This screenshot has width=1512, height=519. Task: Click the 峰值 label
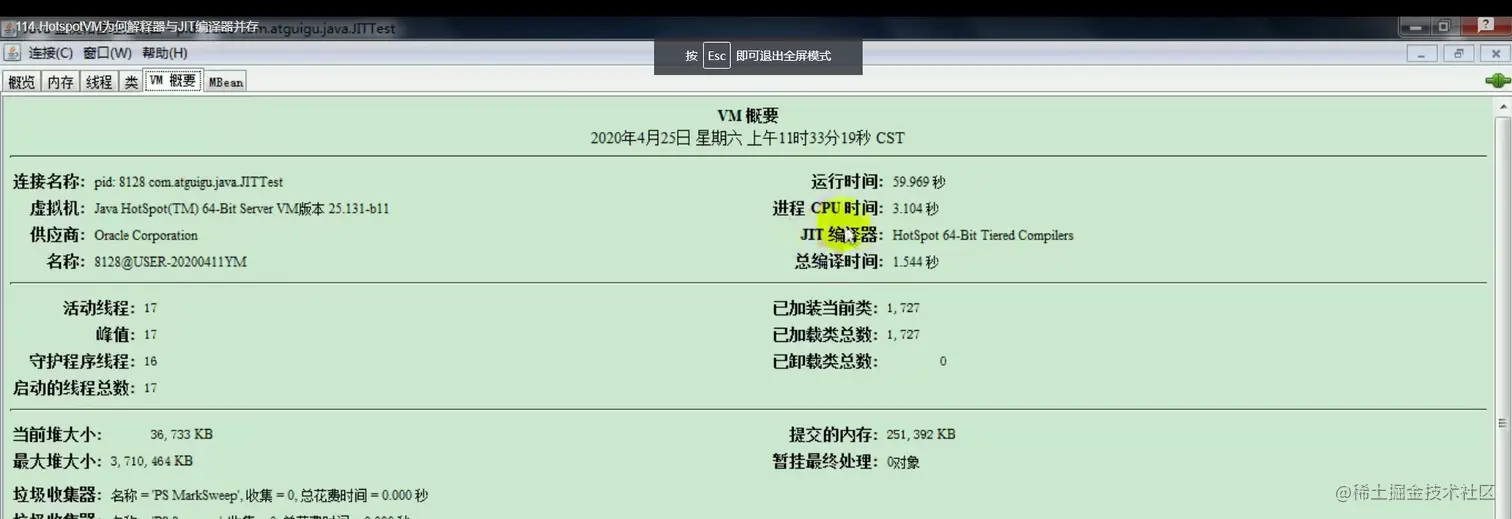pyautogui.click(x=116, y=335)
